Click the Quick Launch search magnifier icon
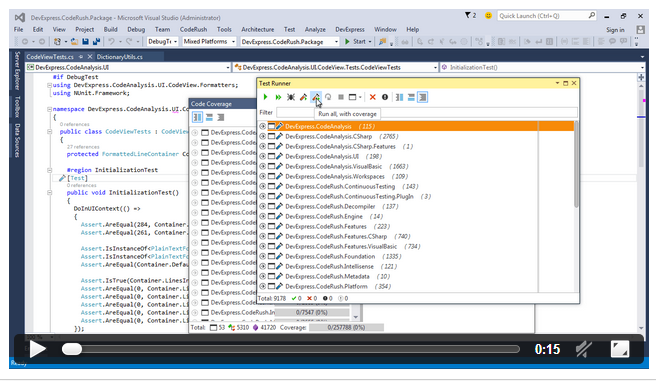Image resolution: width=656 pixels, height=381 pixels. click(x=591, y=15)
